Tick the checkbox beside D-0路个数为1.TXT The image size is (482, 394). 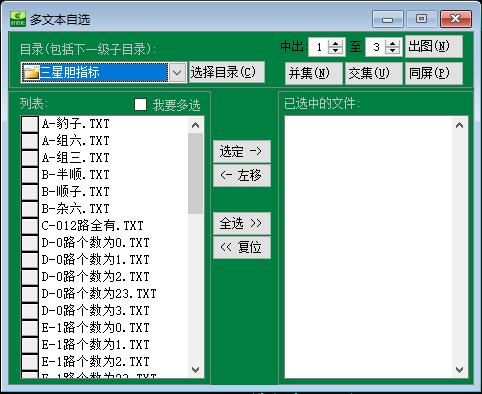click(x=30, y=260)
